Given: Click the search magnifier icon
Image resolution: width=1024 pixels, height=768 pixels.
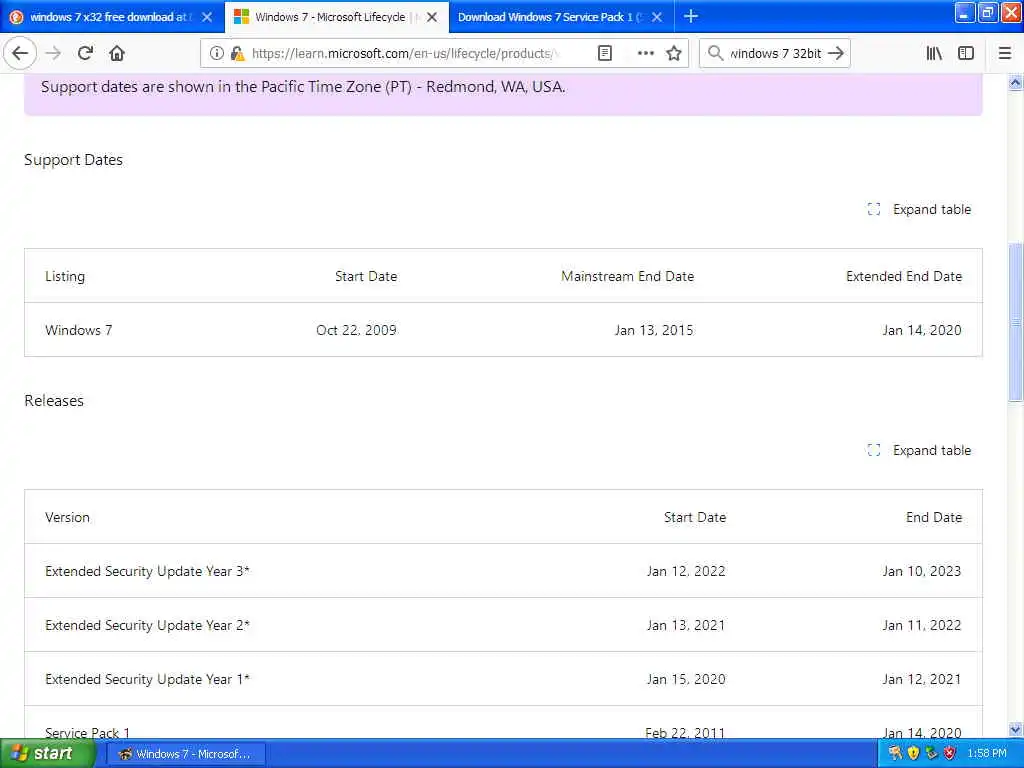Looking at the screenshot, I should pos(715,54).
